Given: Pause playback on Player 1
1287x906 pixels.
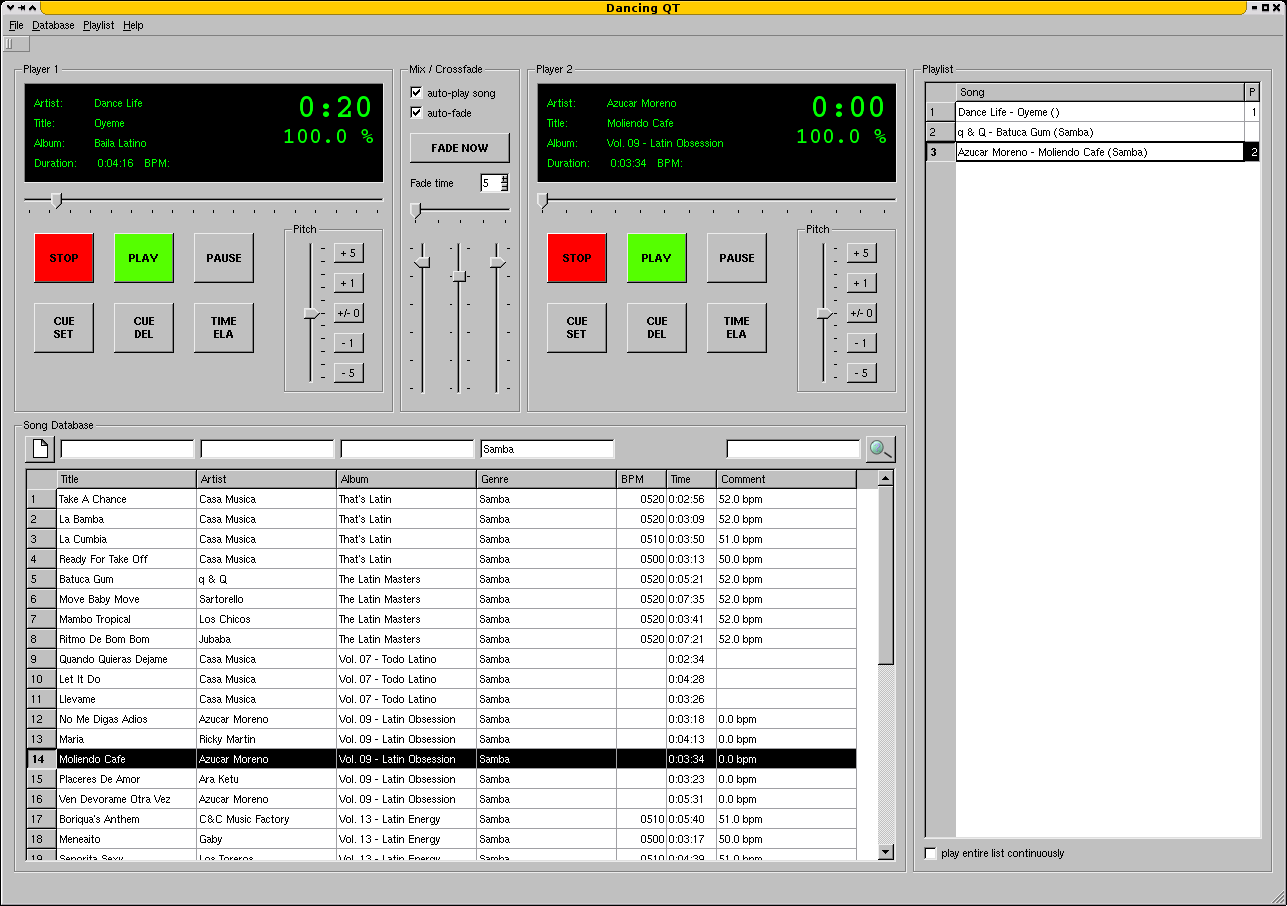Looking at the screenshot, I should tap(223, 258).
